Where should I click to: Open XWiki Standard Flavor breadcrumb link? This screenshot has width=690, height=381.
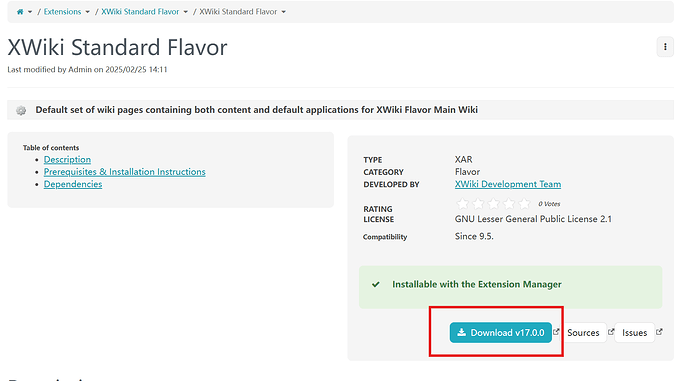[140, 12]
